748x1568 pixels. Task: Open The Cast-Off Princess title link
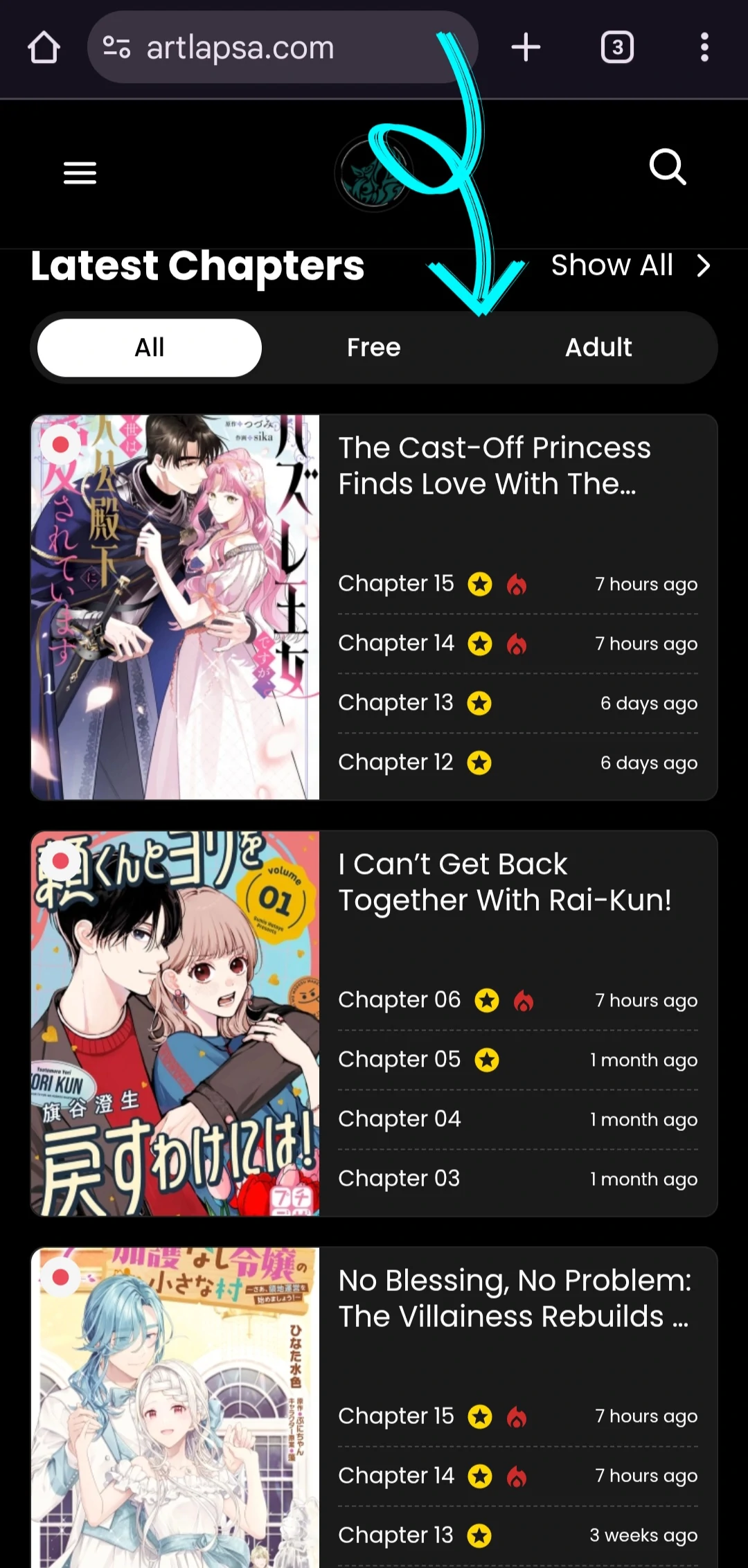[x=495, y=466]
